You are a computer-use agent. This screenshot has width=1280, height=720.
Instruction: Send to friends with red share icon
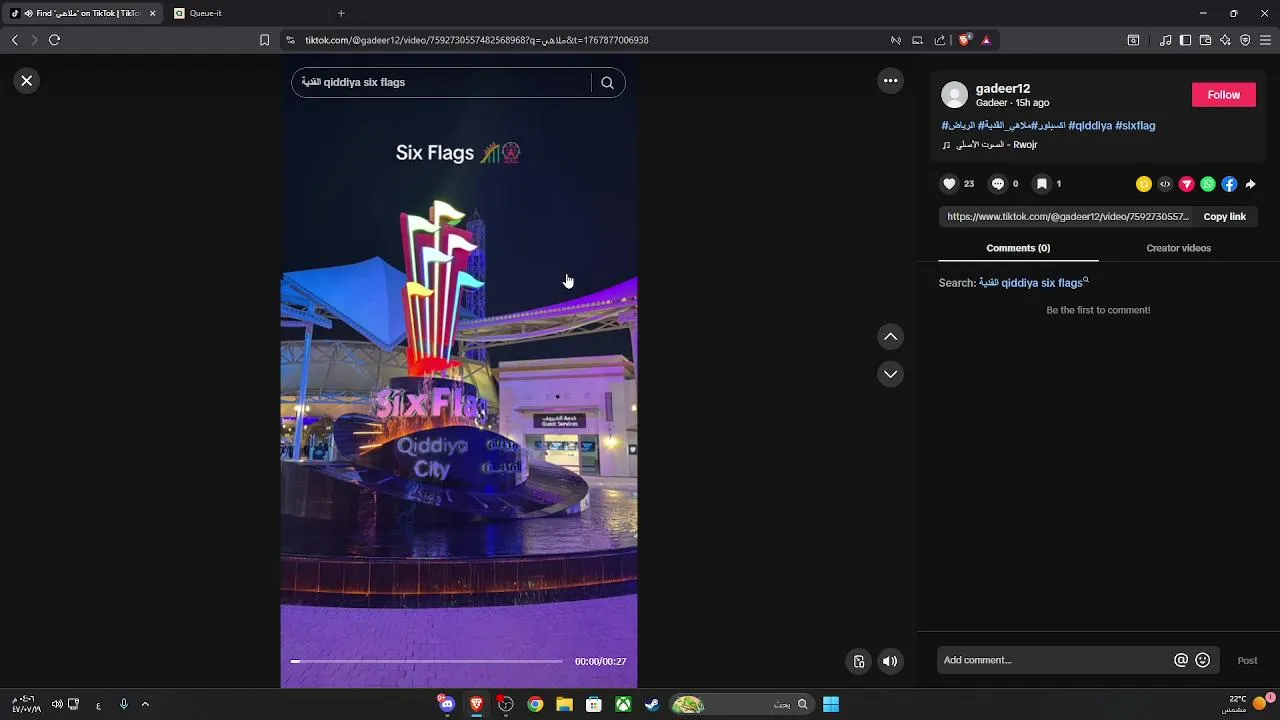coord(1186,184)
